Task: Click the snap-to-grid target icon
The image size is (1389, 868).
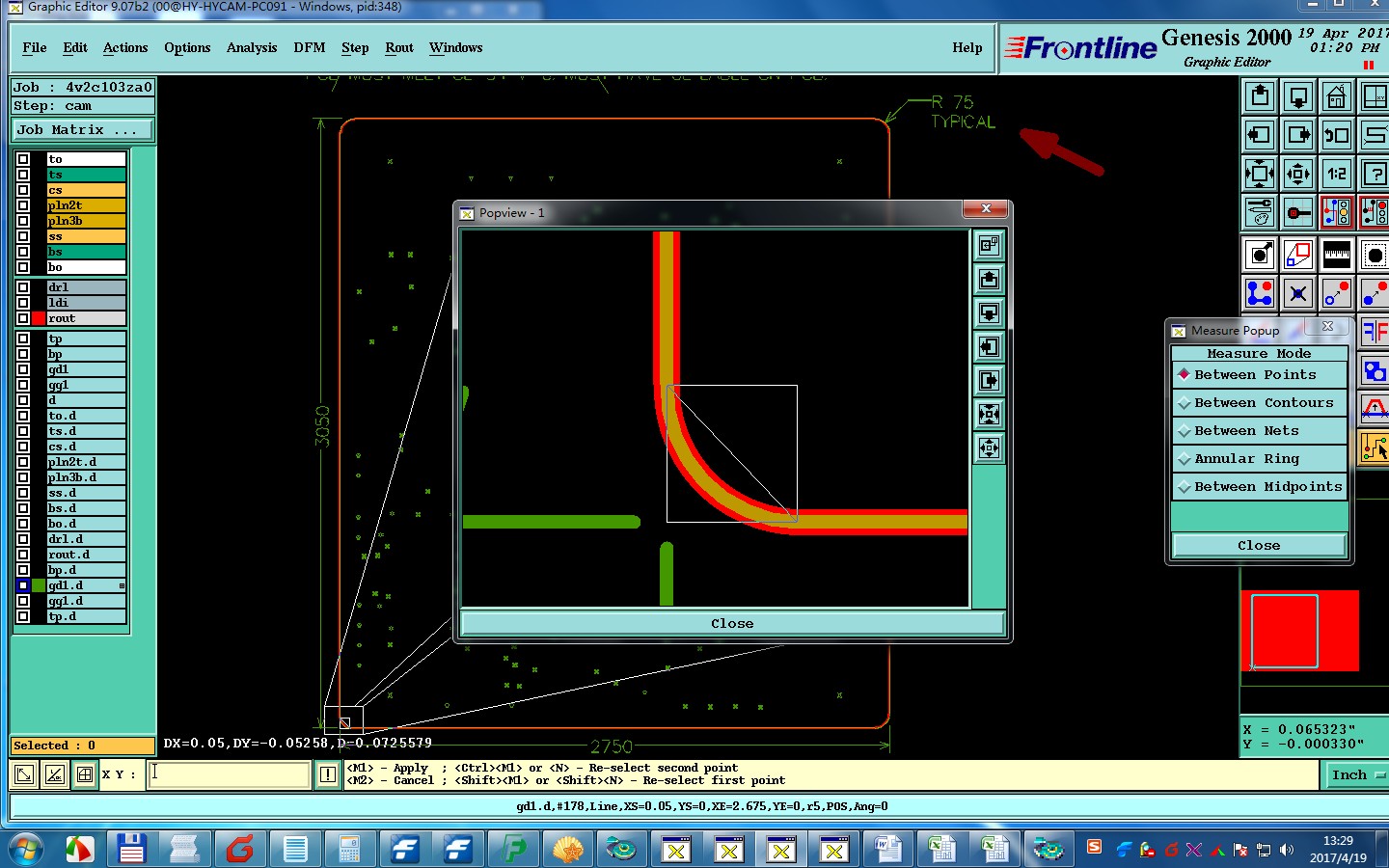Action: pyautogui.click(x=1298, y=212)
